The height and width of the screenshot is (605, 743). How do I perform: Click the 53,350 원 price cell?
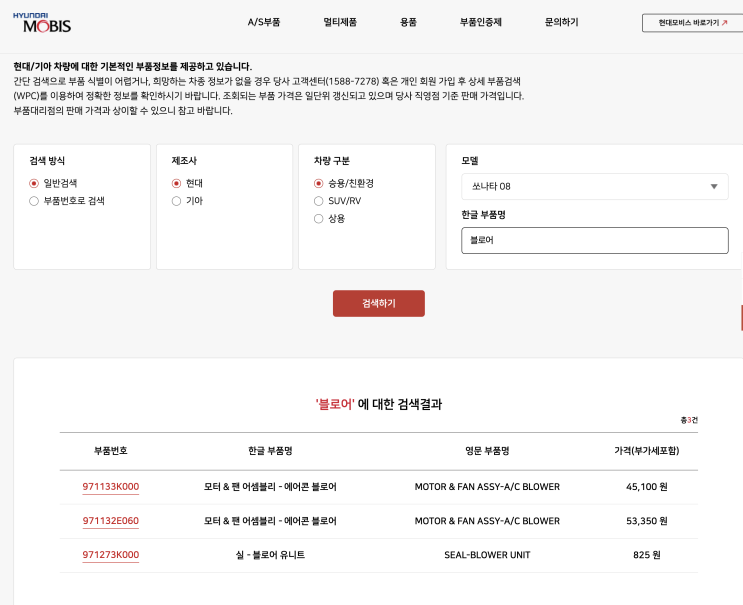click(647, 521)
